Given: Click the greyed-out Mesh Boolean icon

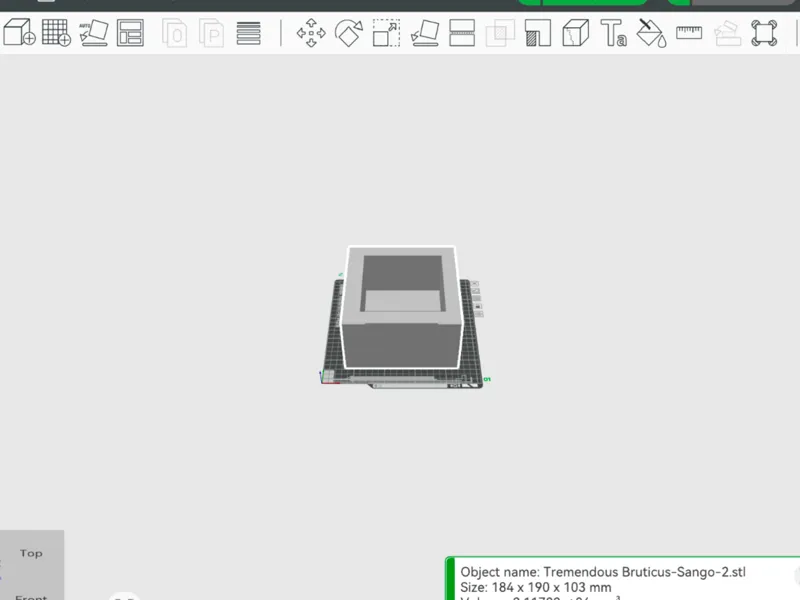Looking at the screenshot, I should pyautogui.click(x=500, y=33).
